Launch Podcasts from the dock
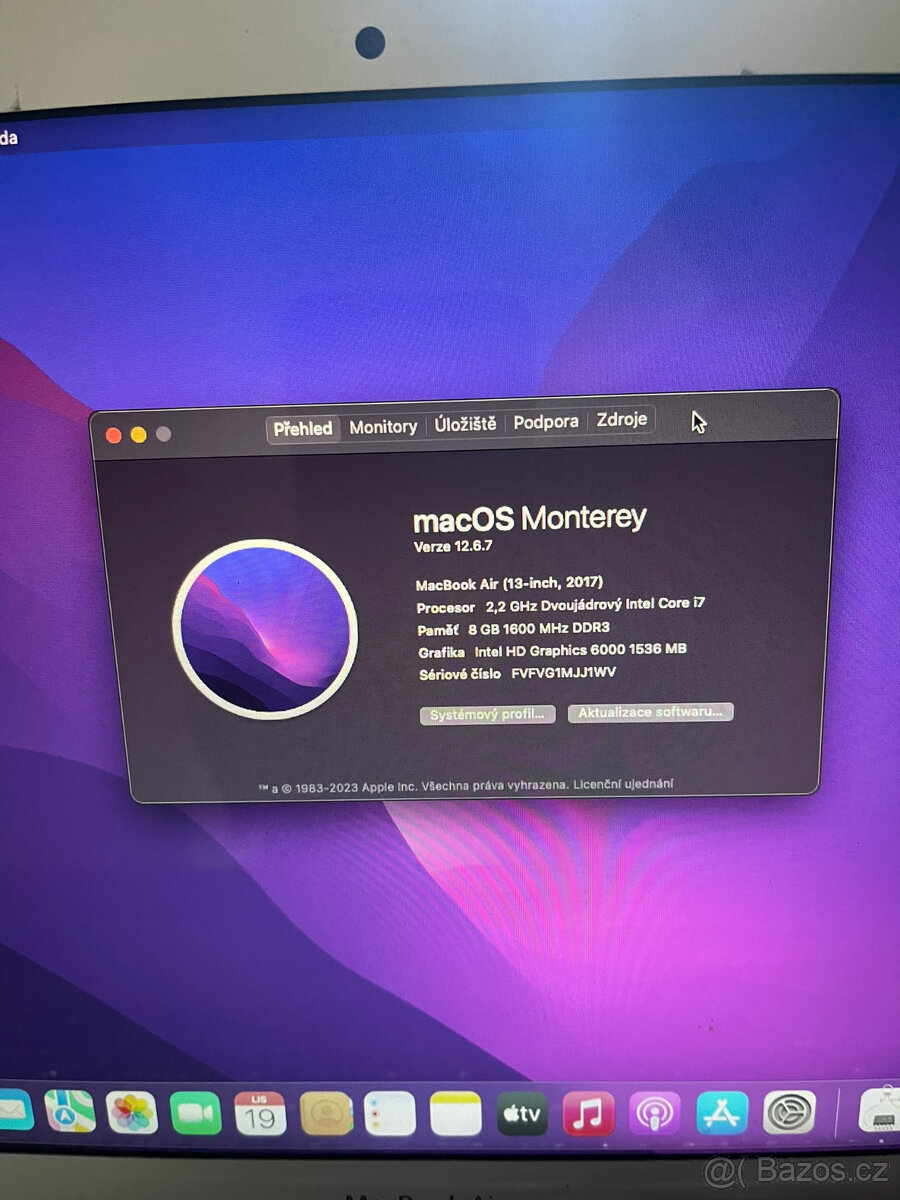This screenshot has width=900, height=1200. 655,1113
